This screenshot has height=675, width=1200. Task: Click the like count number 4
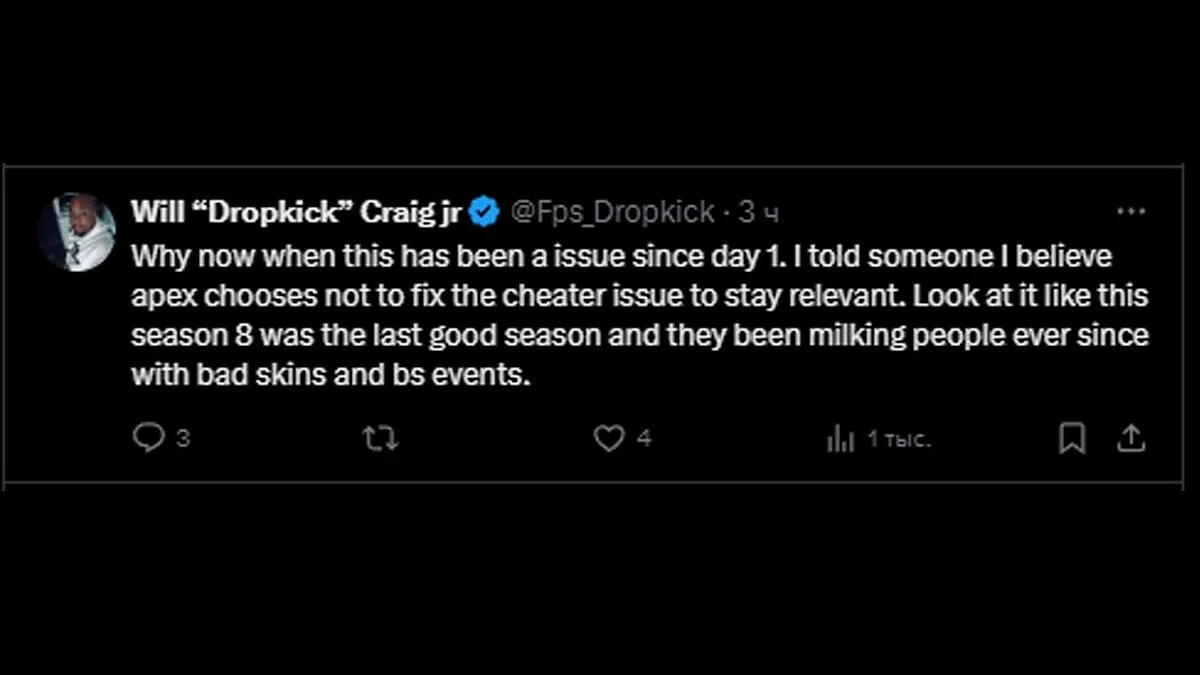pyautogui.click(x=644, y=438)
